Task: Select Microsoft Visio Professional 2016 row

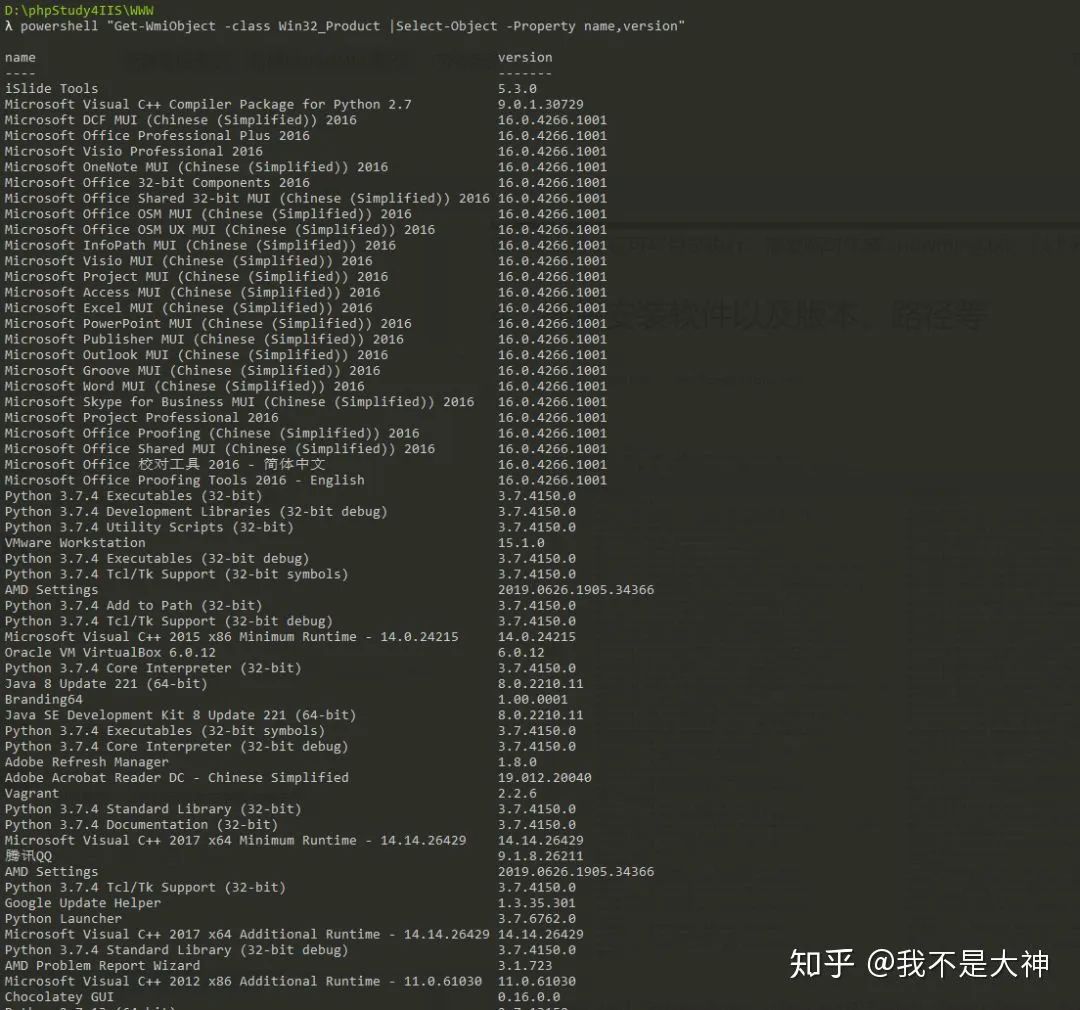Action: pyautogui.click(x=133, y=152)
